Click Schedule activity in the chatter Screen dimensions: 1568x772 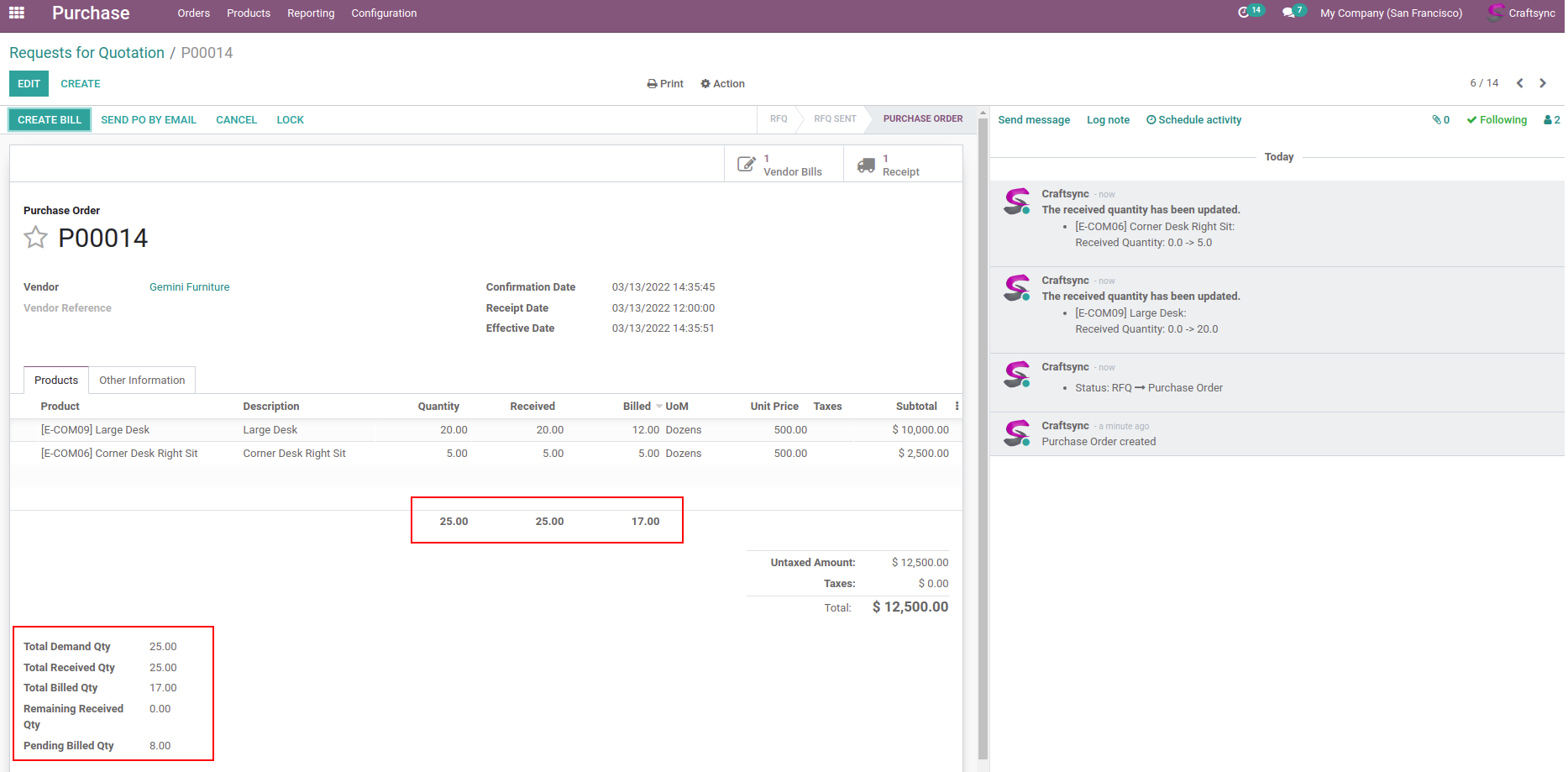[1193, 120]
